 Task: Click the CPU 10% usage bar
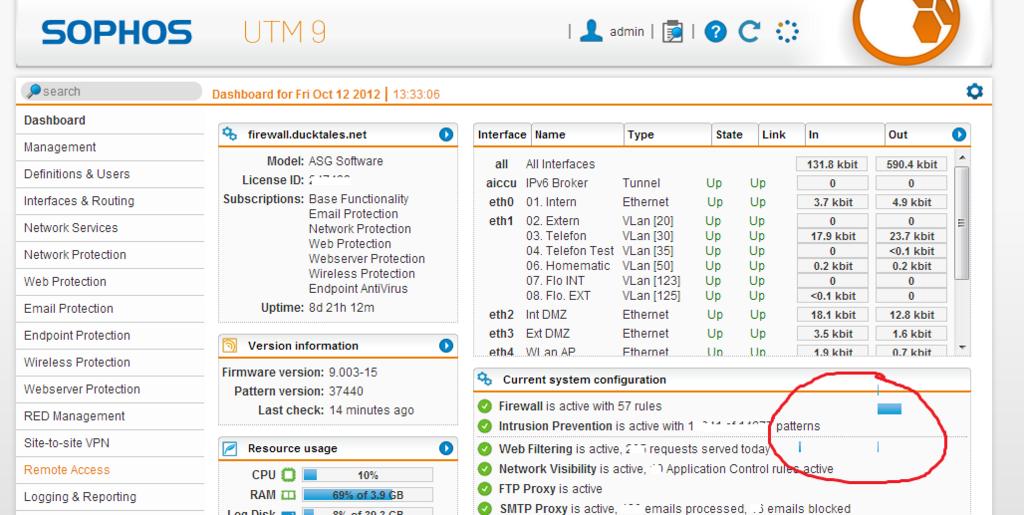(368, 475)
